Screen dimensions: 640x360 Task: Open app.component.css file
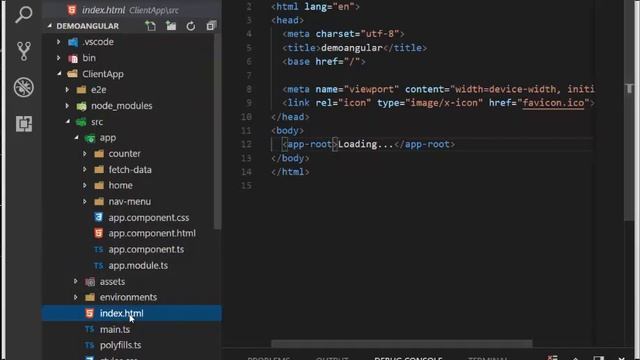coord(149,218)
